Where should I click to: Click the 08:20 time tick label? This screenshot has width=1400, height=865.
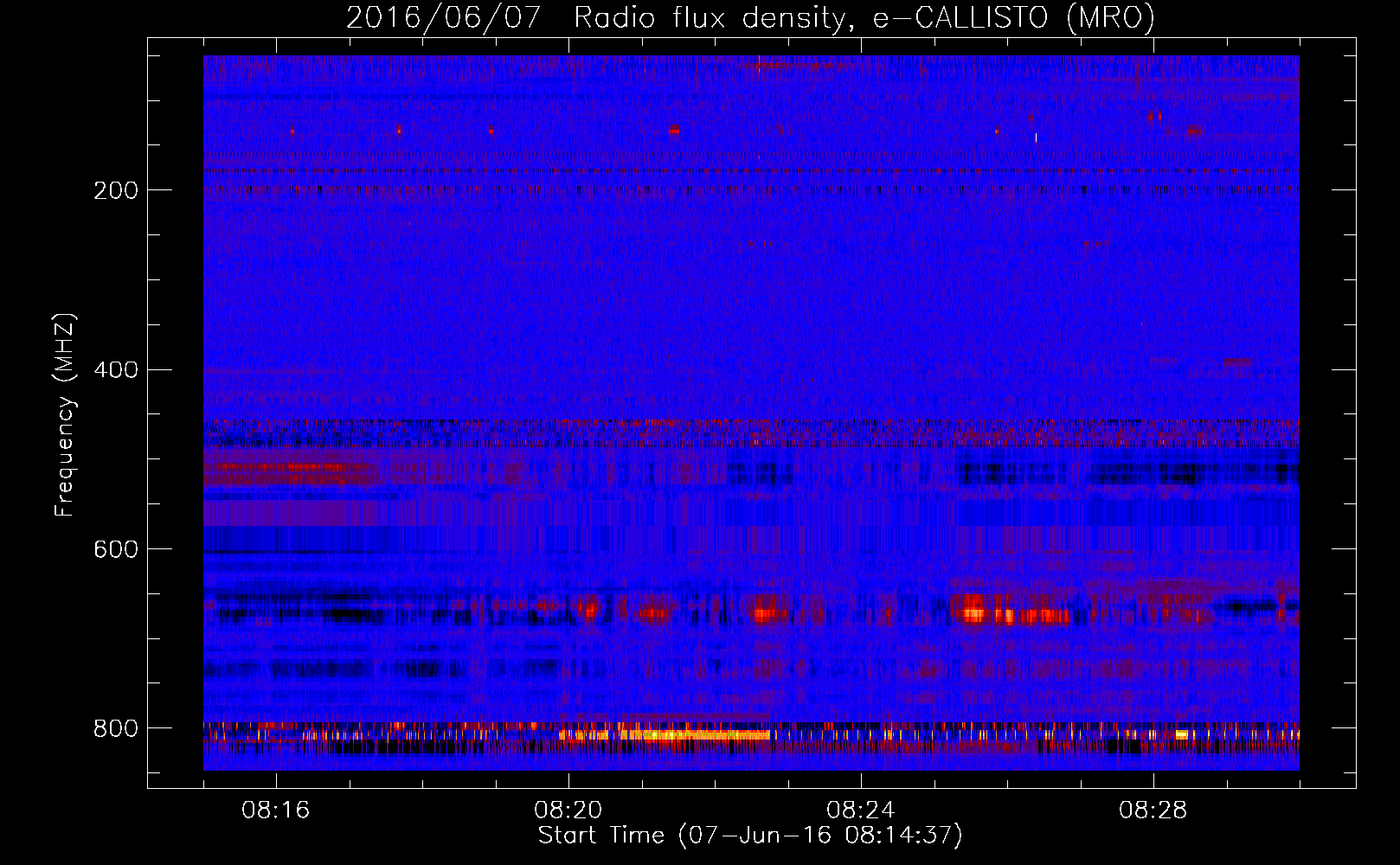pyautogui.click(x=568, y=811)
